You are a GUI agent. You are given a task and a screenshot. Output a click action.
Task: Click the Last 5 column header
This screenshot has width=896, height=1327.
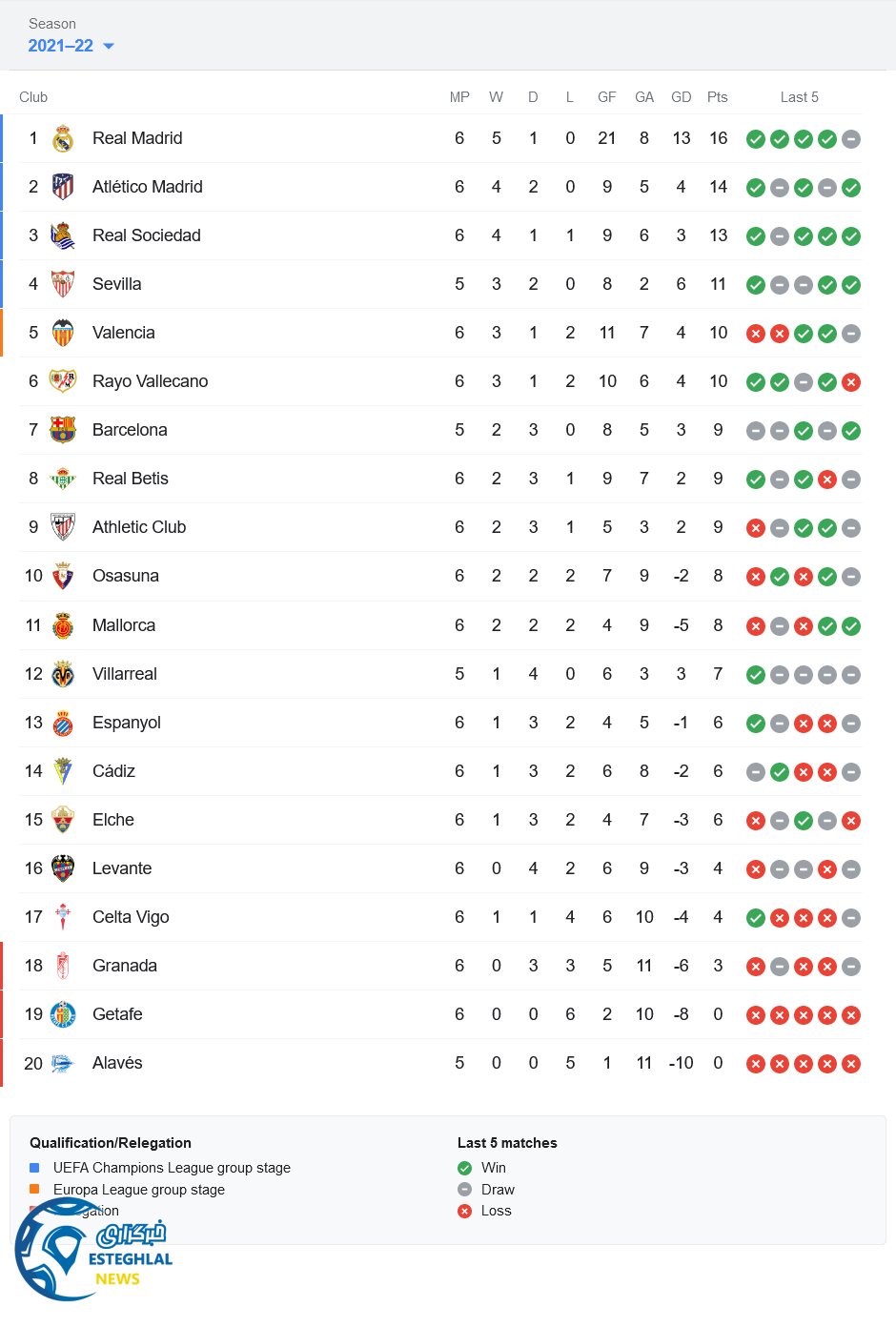(799, 97)
